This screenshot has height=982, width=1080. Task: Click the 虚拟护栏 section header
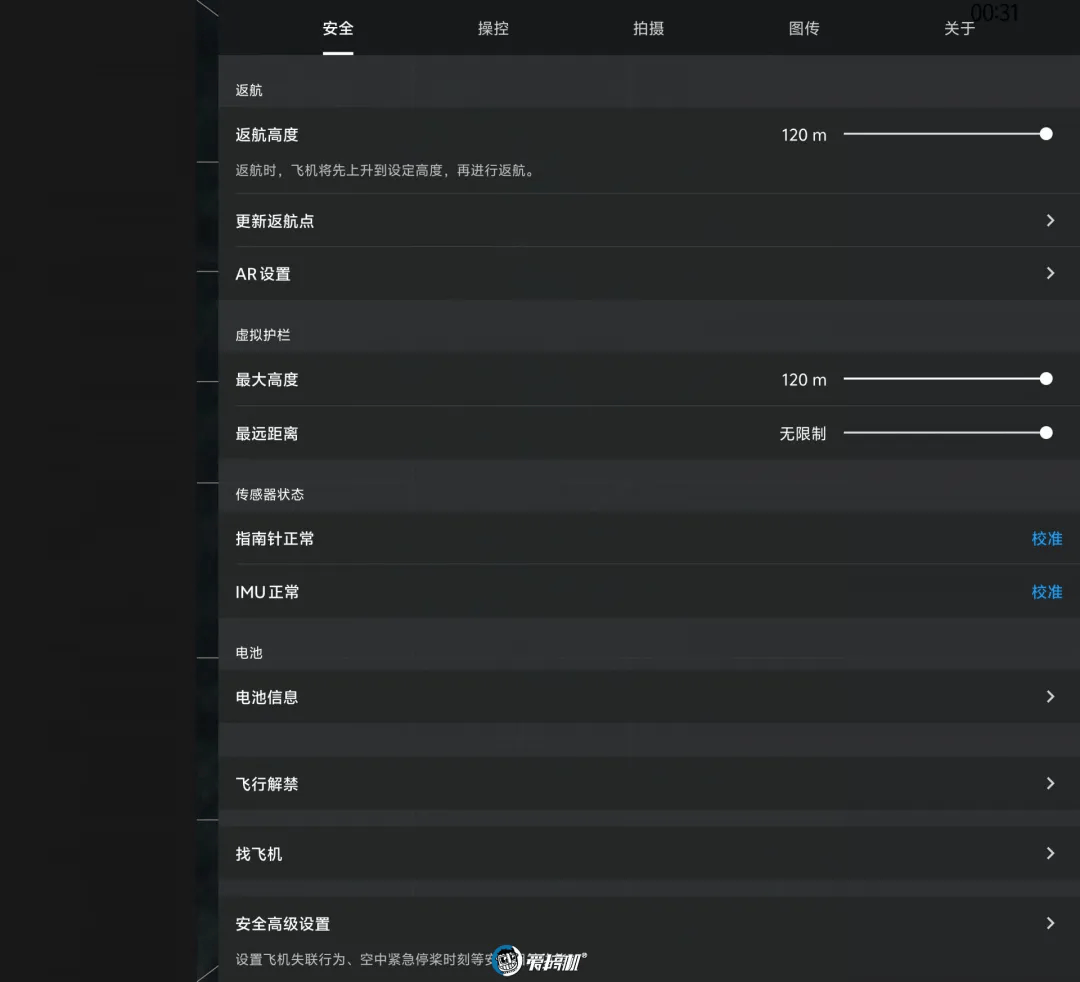(262, 335)
